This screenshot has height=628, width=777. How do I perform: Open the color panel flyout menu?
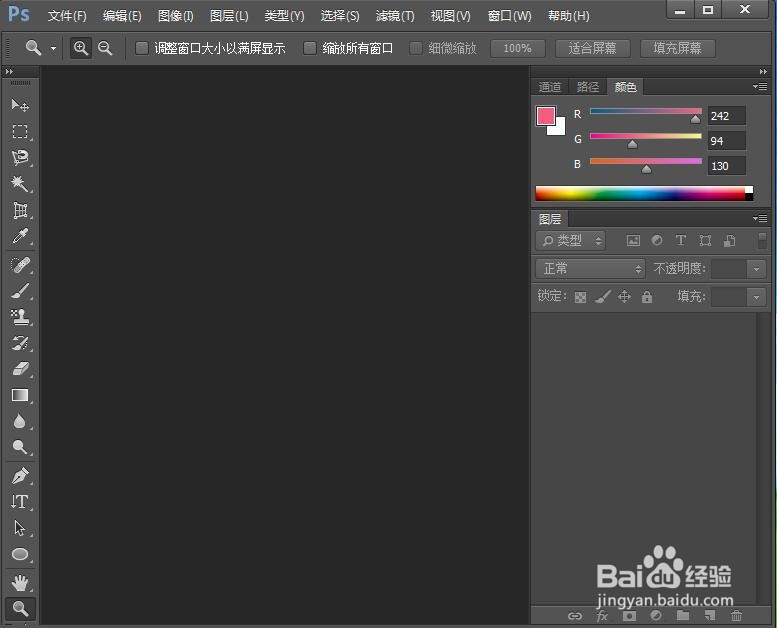[760, 87]
